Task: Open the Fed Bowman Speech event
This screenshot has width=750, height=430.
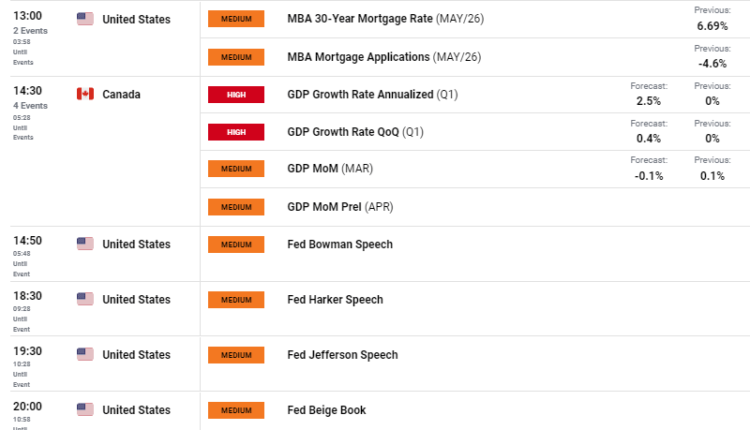Action: coord(340,244)
